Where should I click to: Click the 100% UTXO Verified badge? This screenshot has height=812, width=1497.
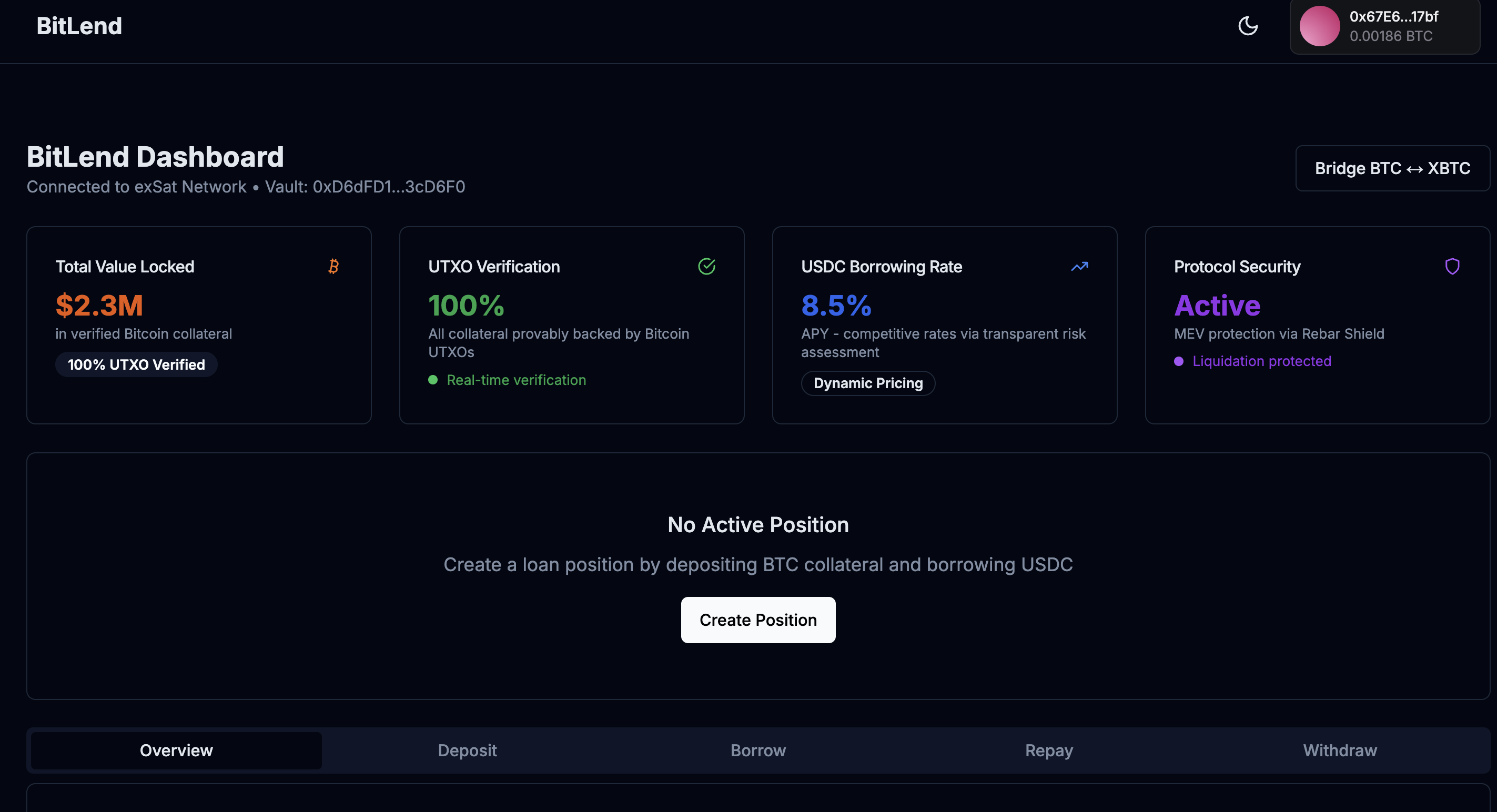pos(137,365)
